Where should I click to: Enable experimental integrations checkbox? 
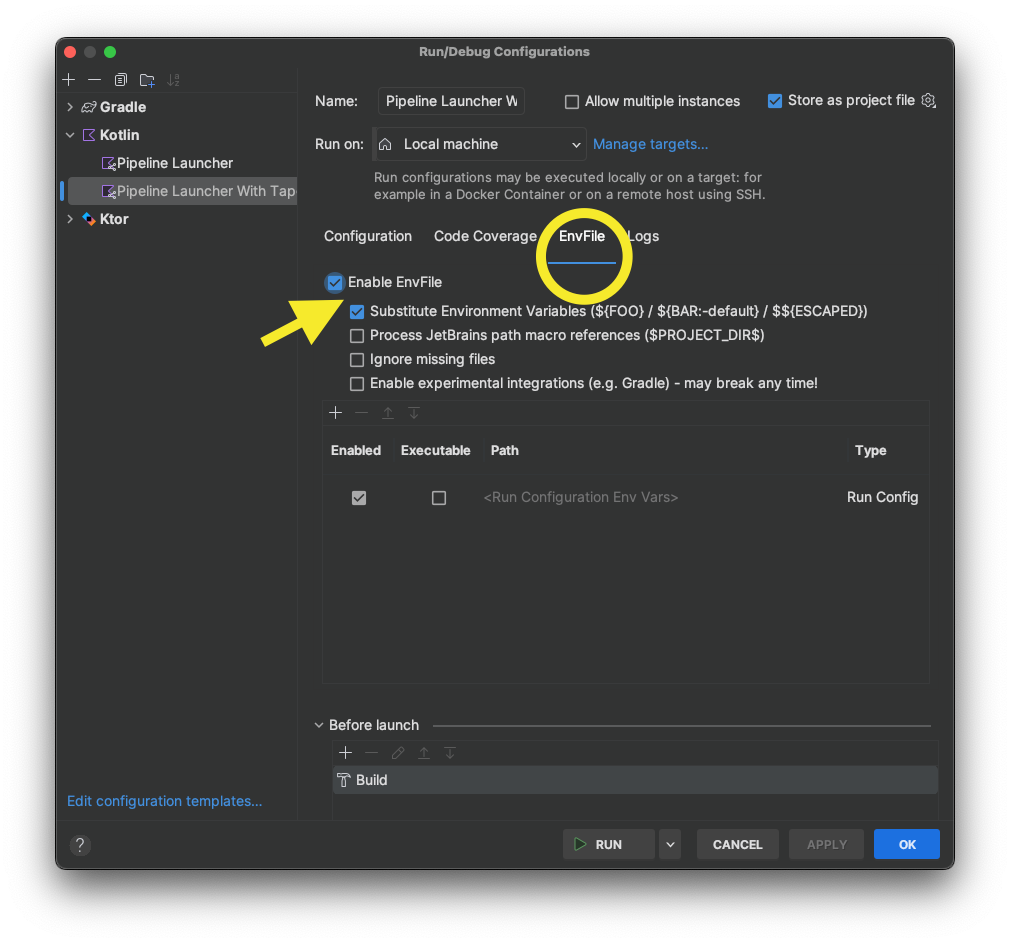[x=357, y=384]
